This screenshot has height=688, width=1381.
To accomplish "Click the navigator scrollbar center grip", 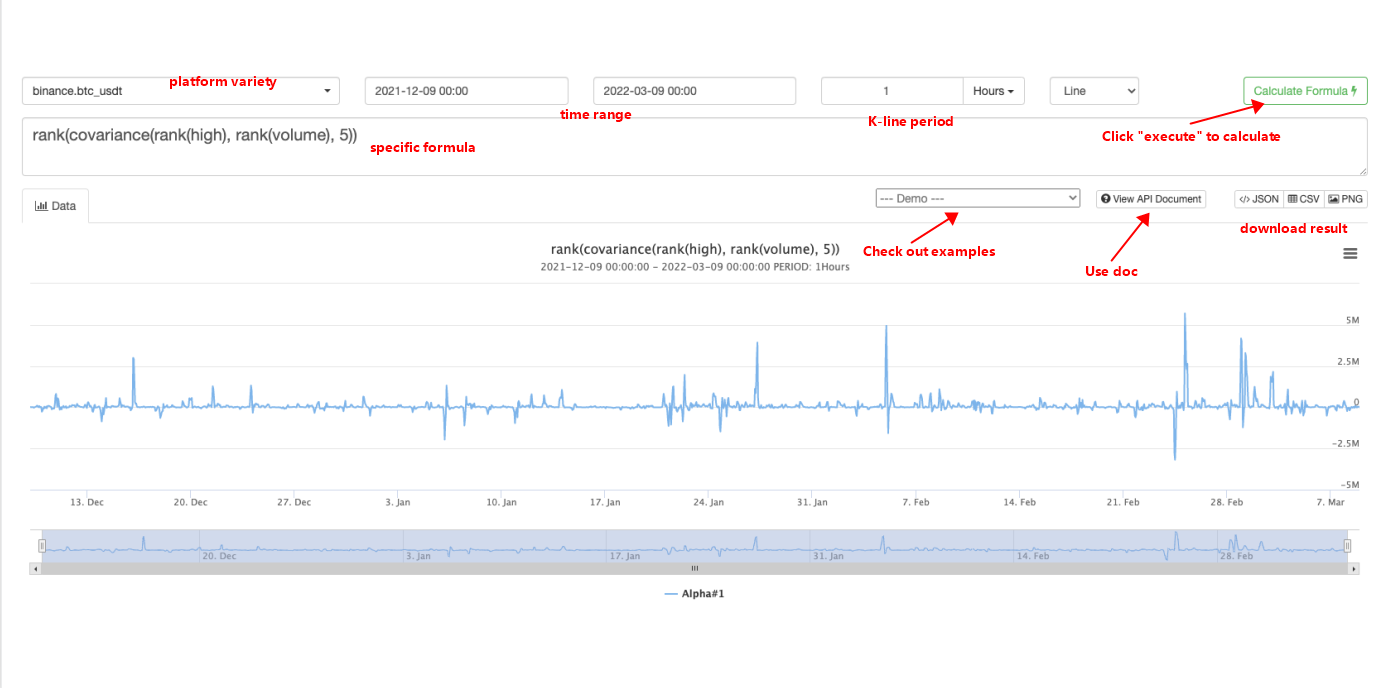I will click(x=694, y=568).
